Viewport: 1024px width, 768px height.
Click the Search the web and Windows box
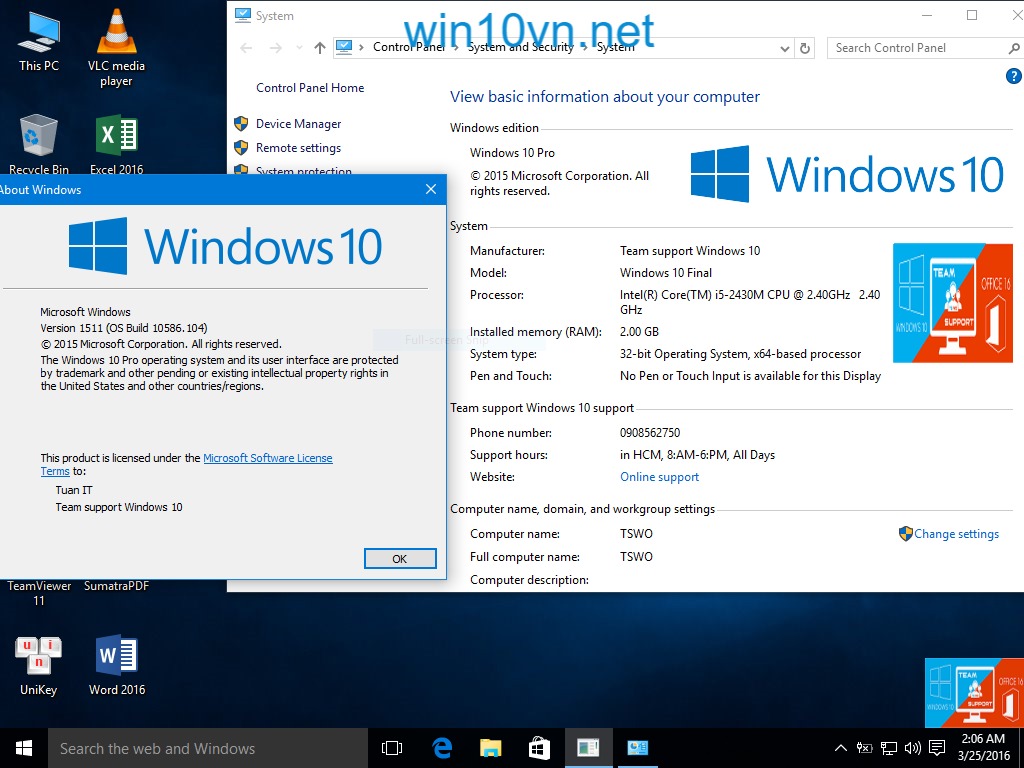208,748
